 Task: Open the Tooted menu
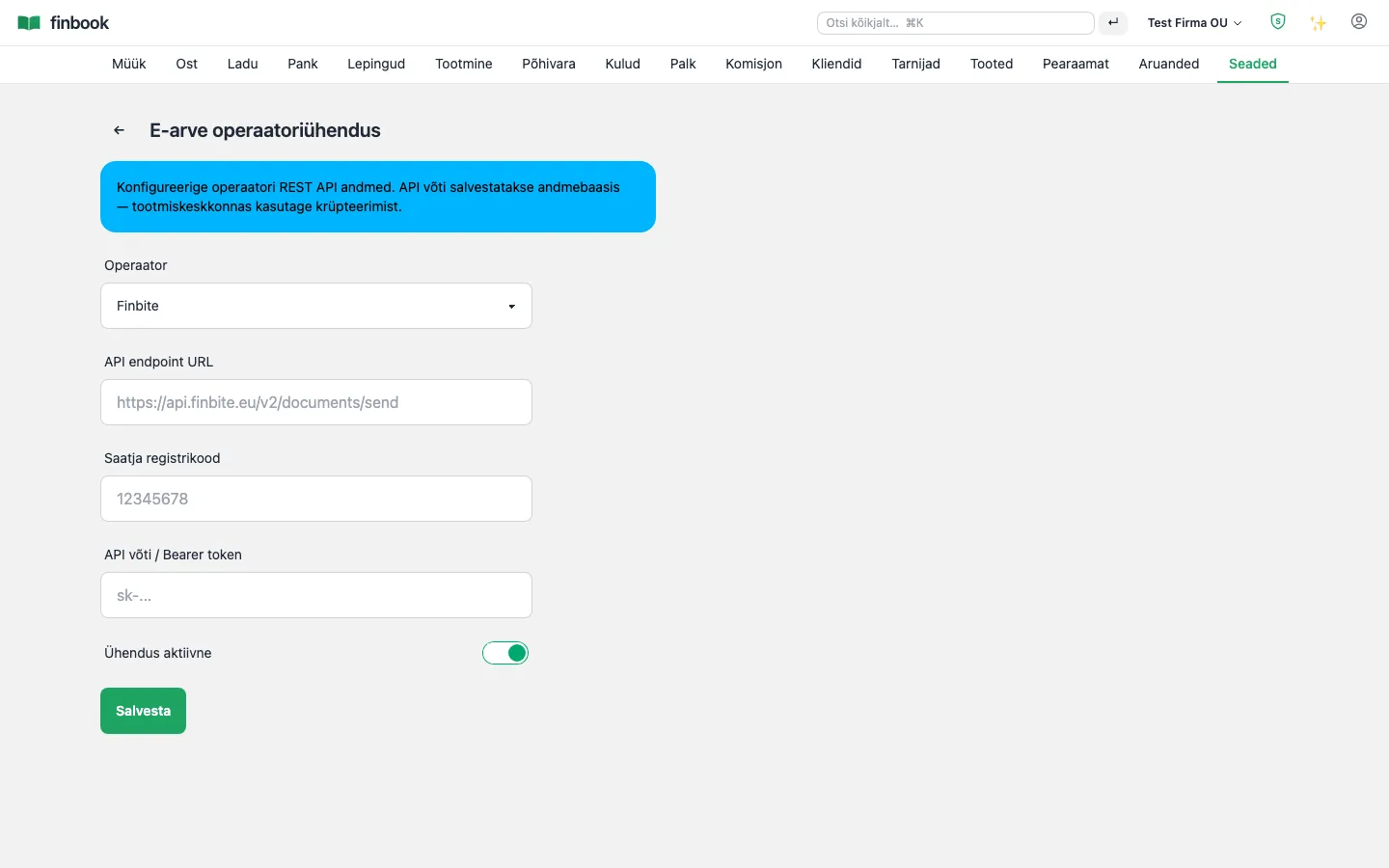tap(992, 64)
